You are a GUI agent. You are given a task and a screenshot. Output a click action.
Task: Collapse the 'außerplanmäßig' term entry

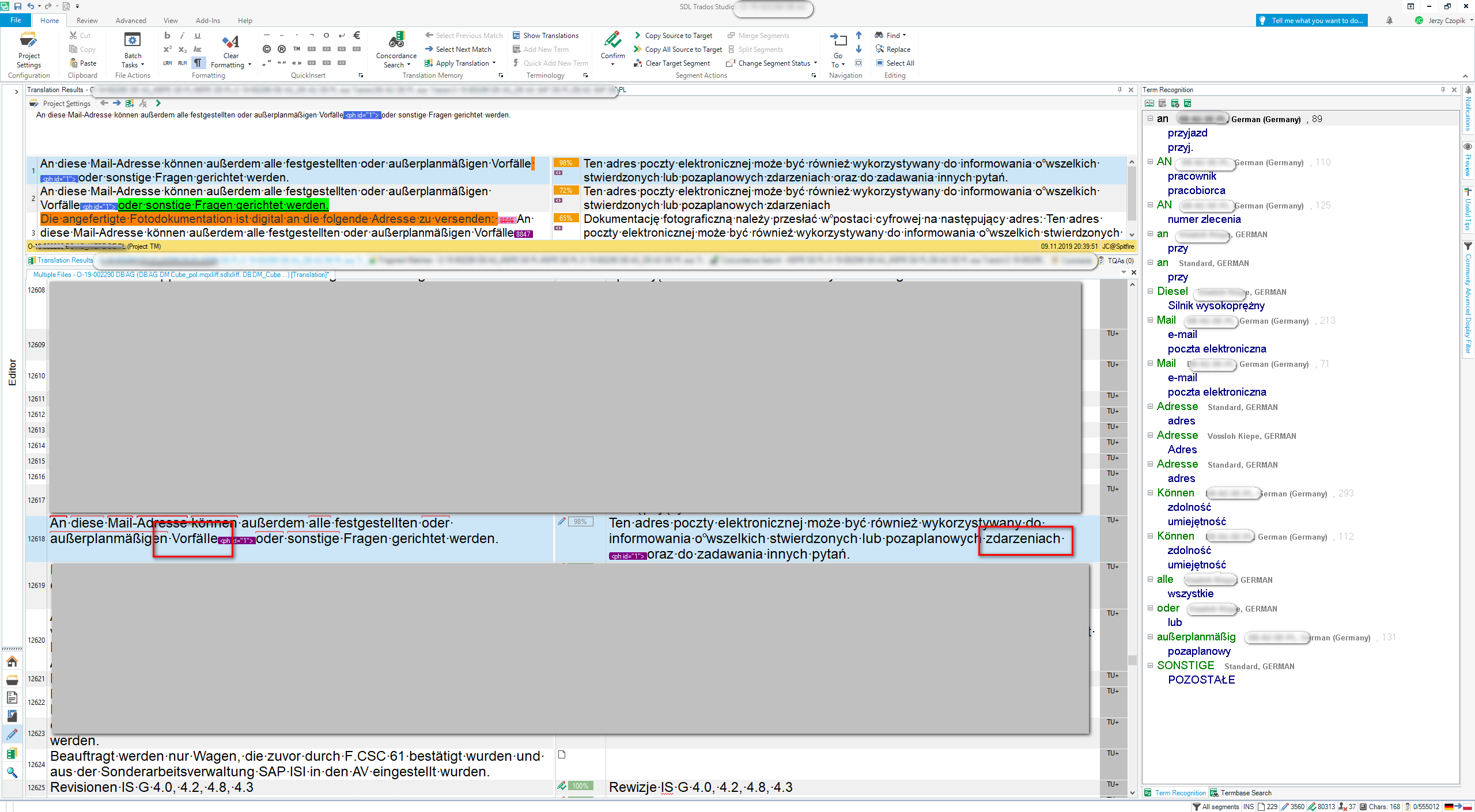1150,637
